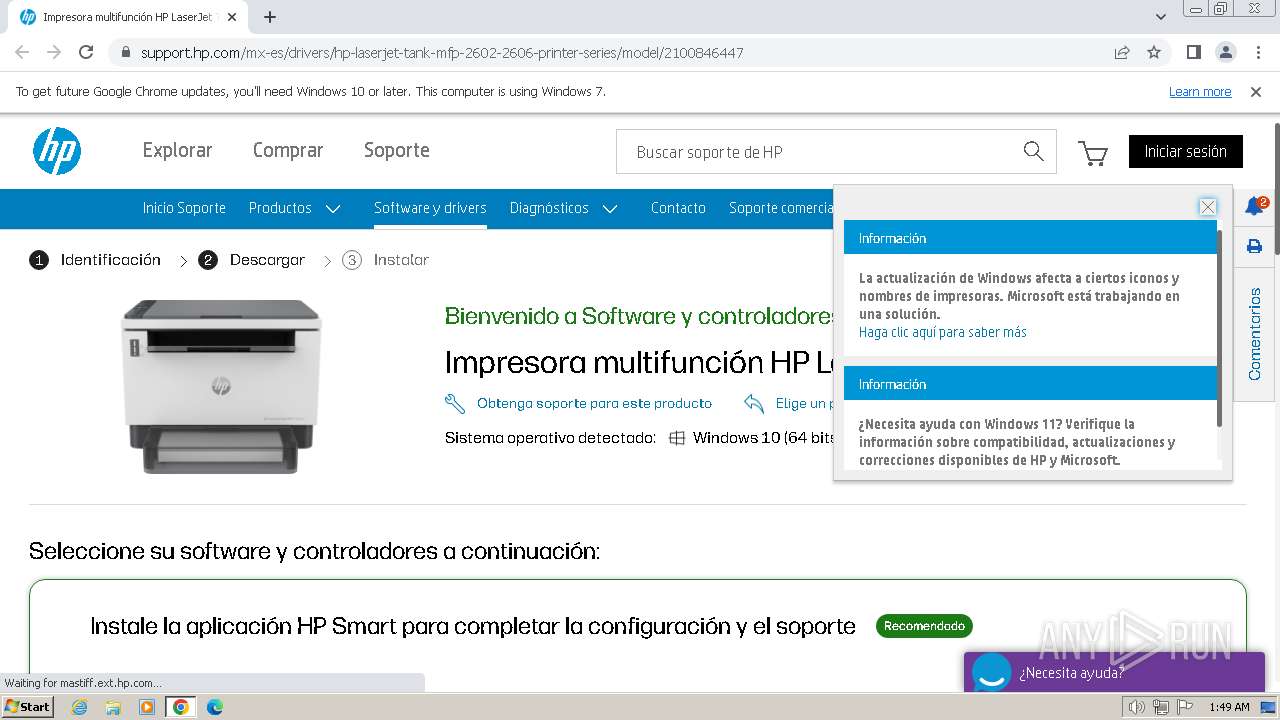Screen dimensions: 1280x720
Task: Open the notifications bell icon
Action: 1254,207
